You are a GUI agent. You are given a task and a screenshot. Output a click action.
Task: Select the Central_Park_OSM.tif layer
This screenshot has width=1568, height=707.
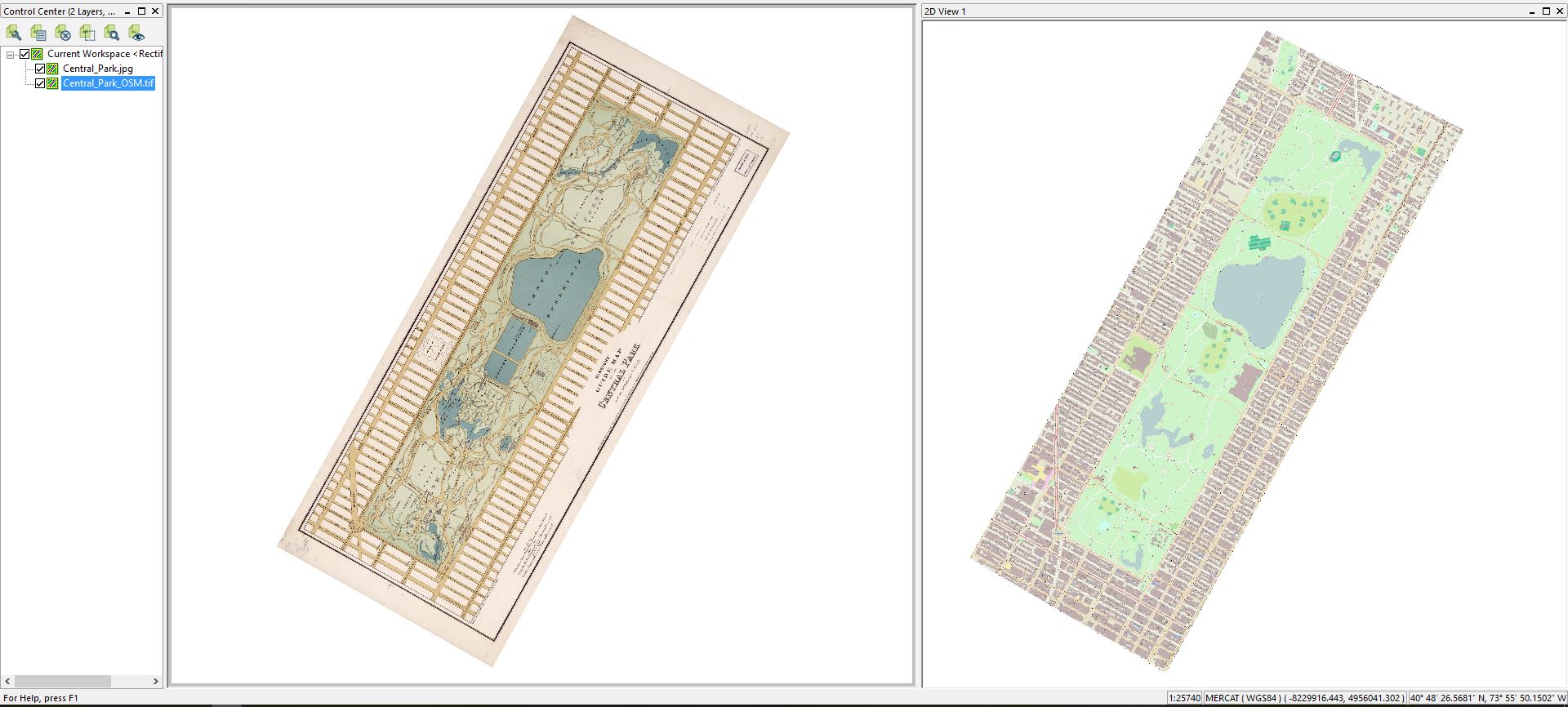click(108, 83)
